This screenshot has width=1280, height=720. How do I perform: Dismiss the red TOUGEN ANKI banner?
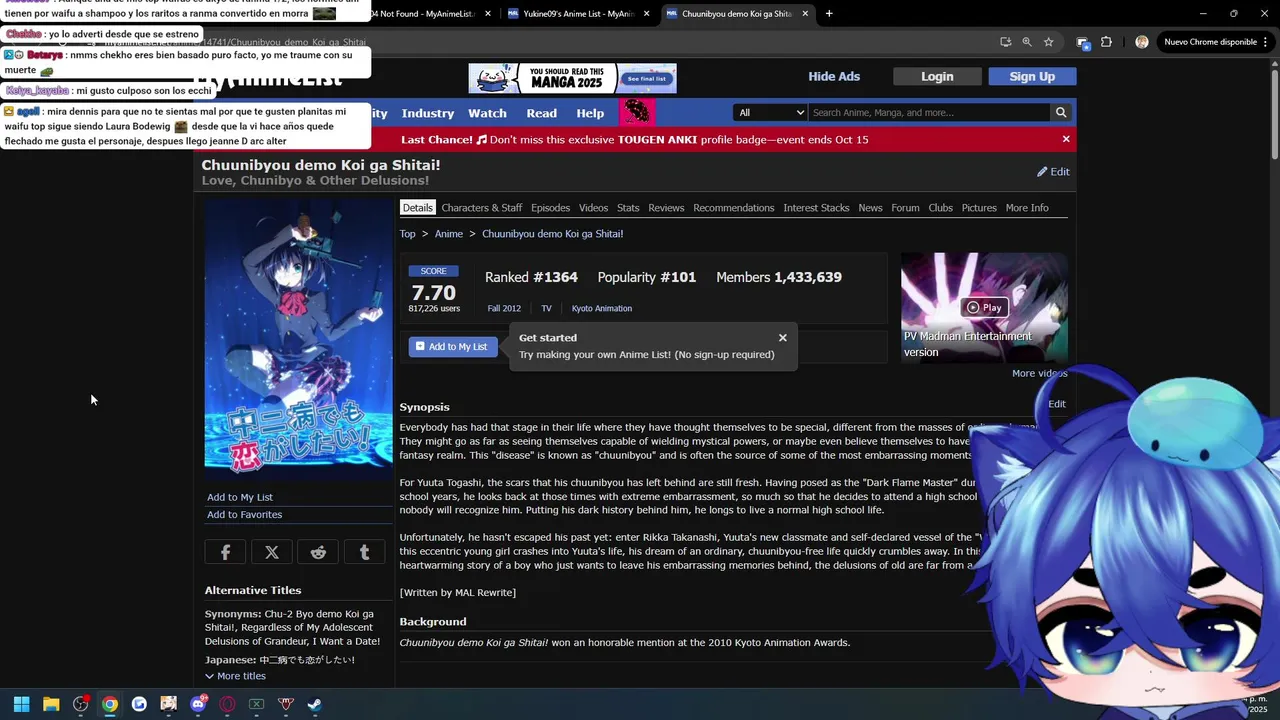click(1066, 139)
